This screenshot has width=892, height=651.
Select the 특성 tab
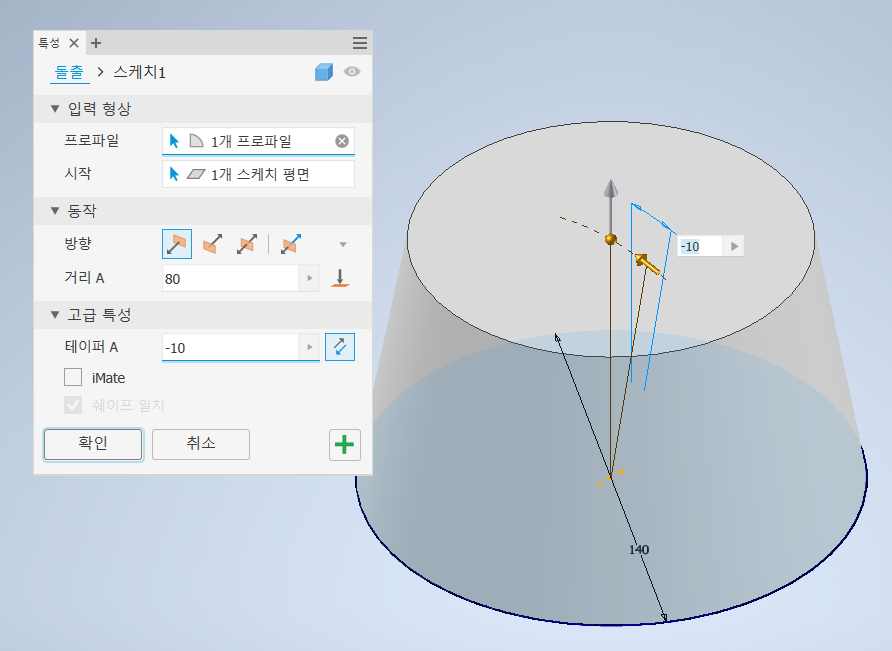(x=49, y=43)
